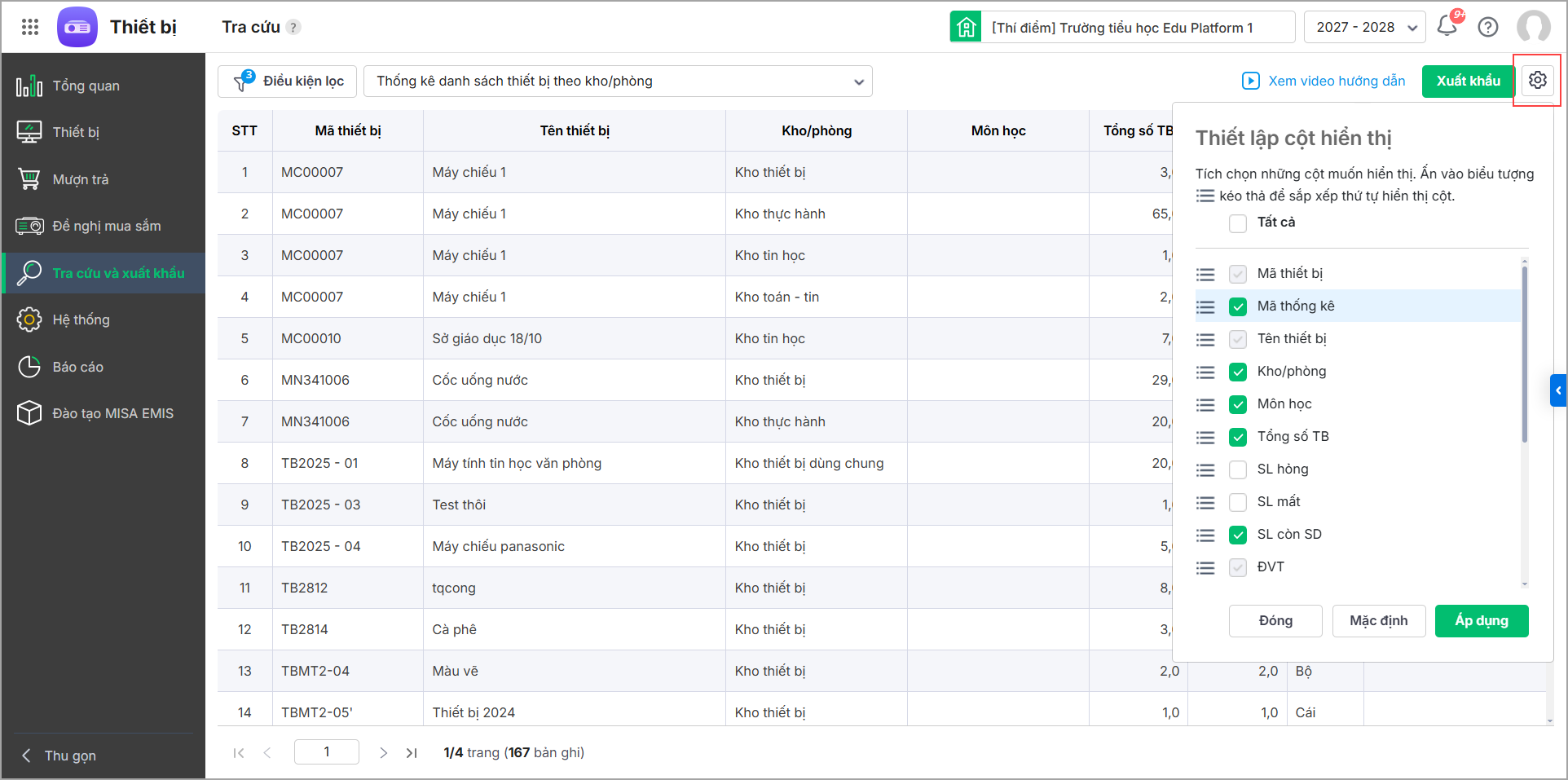Viewport: 1568px width, 780px height.
Task: Open the app launcher grid icon
Action: (x=30, y=27)
